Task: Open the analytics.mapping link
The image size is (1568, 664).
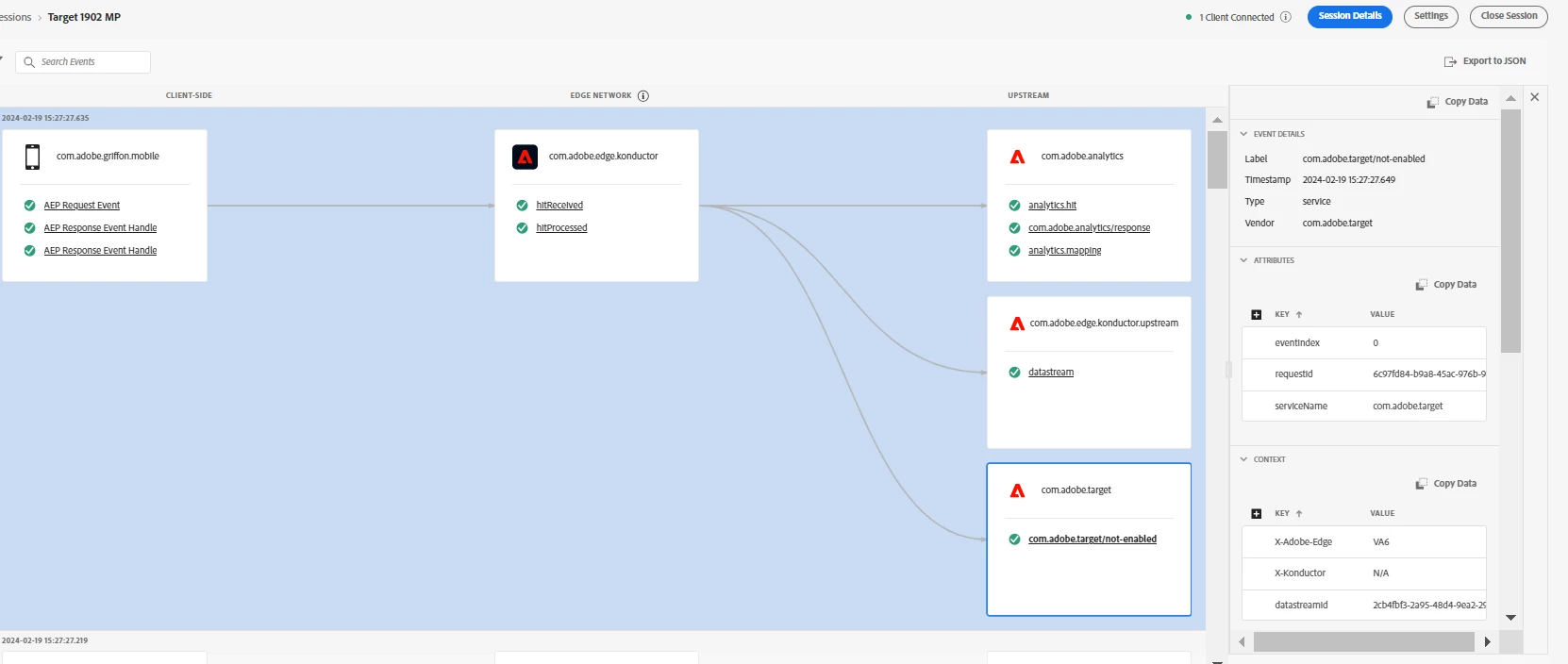Action: pyautogui.click(x=1064, y=251)
